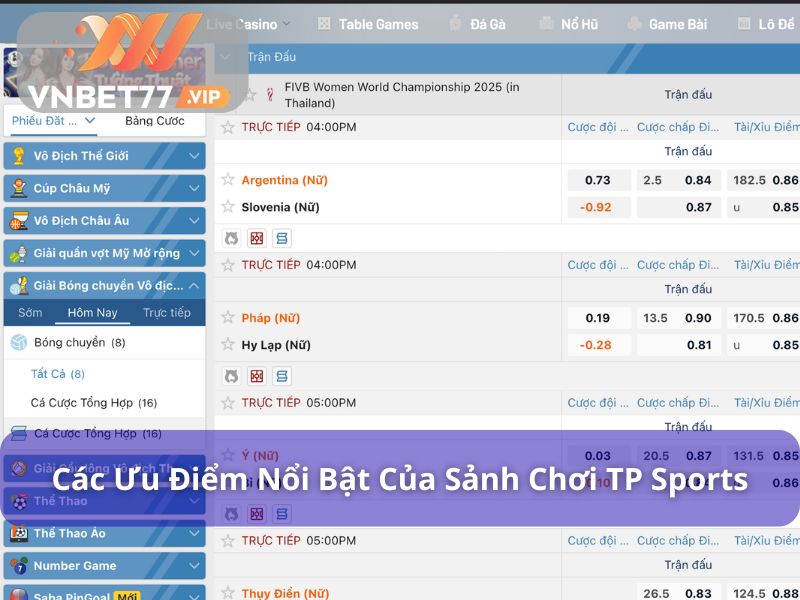Toggle the star on the TRỰC TIẾP row above Argentina
Viewport: 800px width, 600px height.
(x=228, y=127)
